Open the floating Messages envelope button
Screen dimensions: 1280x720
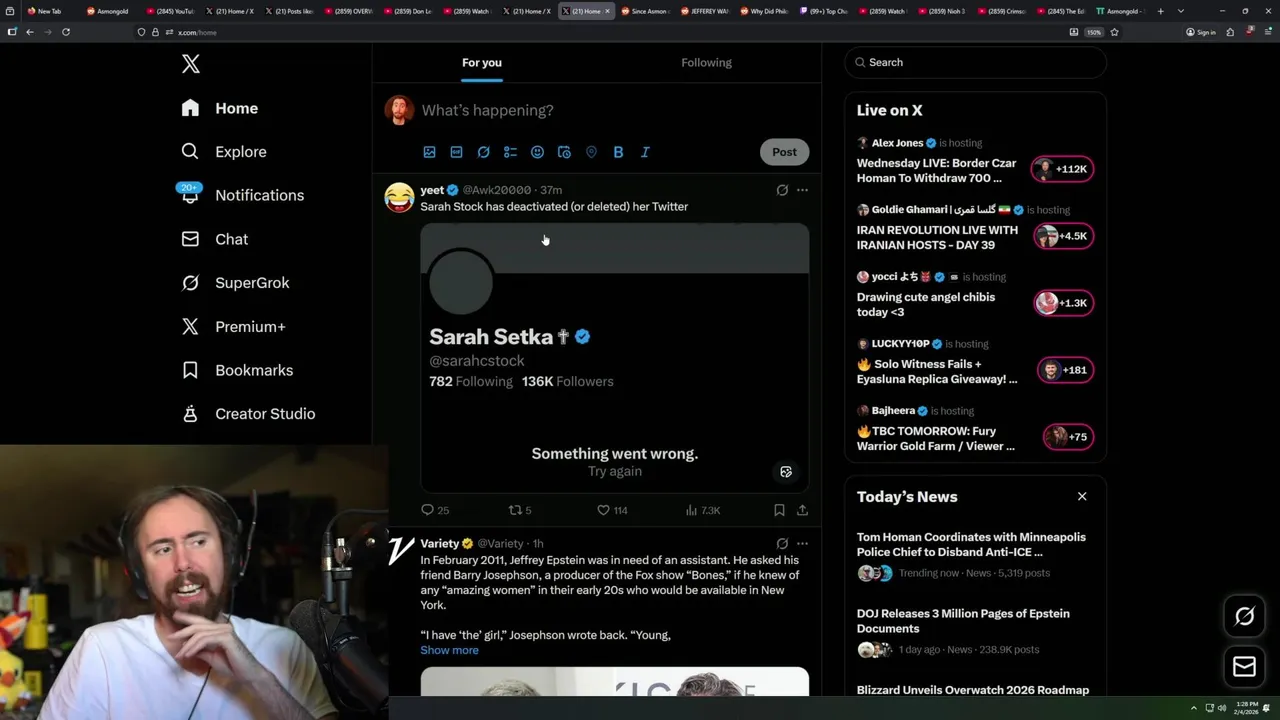(1245, 667)
